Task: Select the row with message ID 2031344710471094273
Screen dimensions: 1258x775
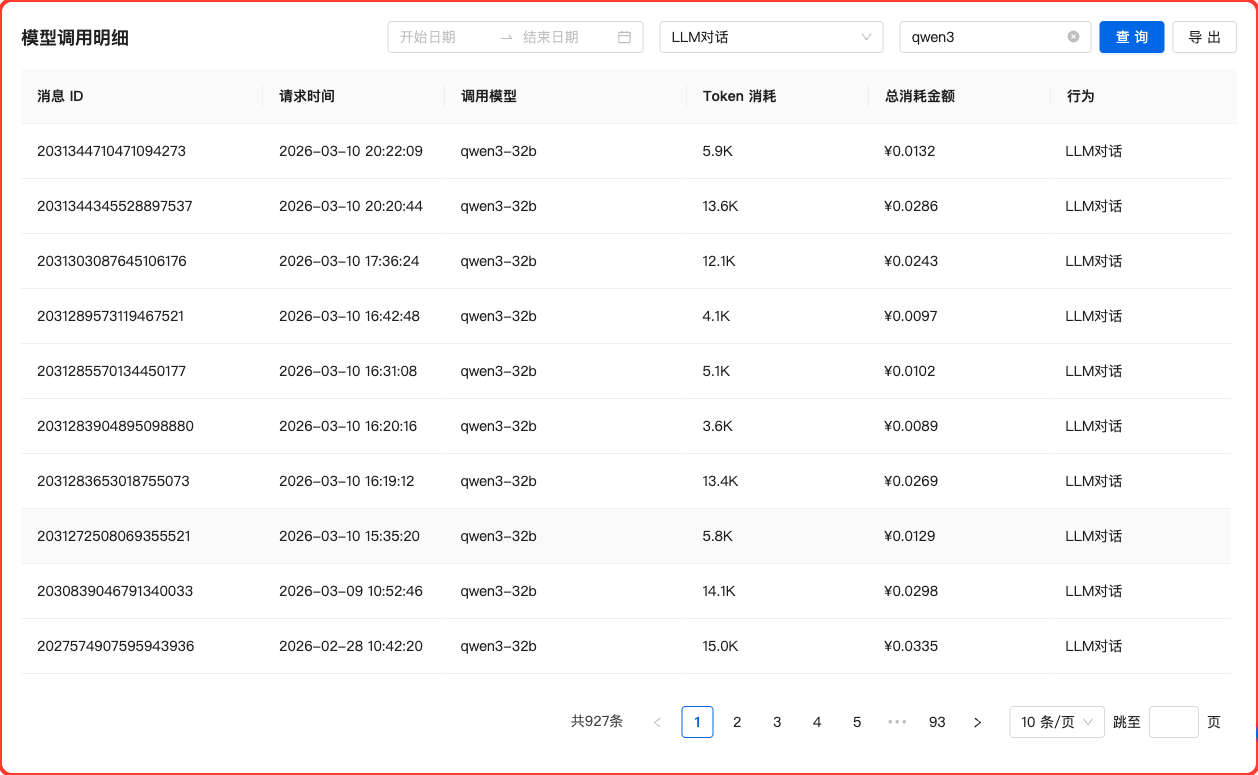Action: point(111,151)
